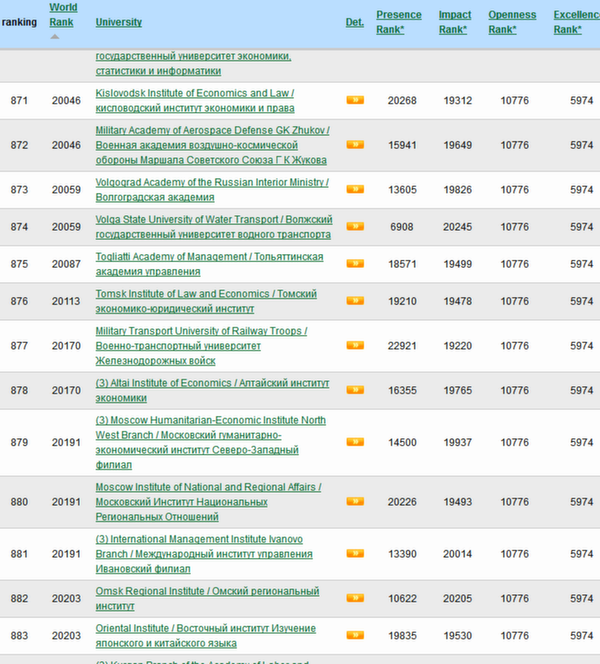Viewport: 600px width, 664px height.
Task: Select world rank value 20113
Action: 66,301
